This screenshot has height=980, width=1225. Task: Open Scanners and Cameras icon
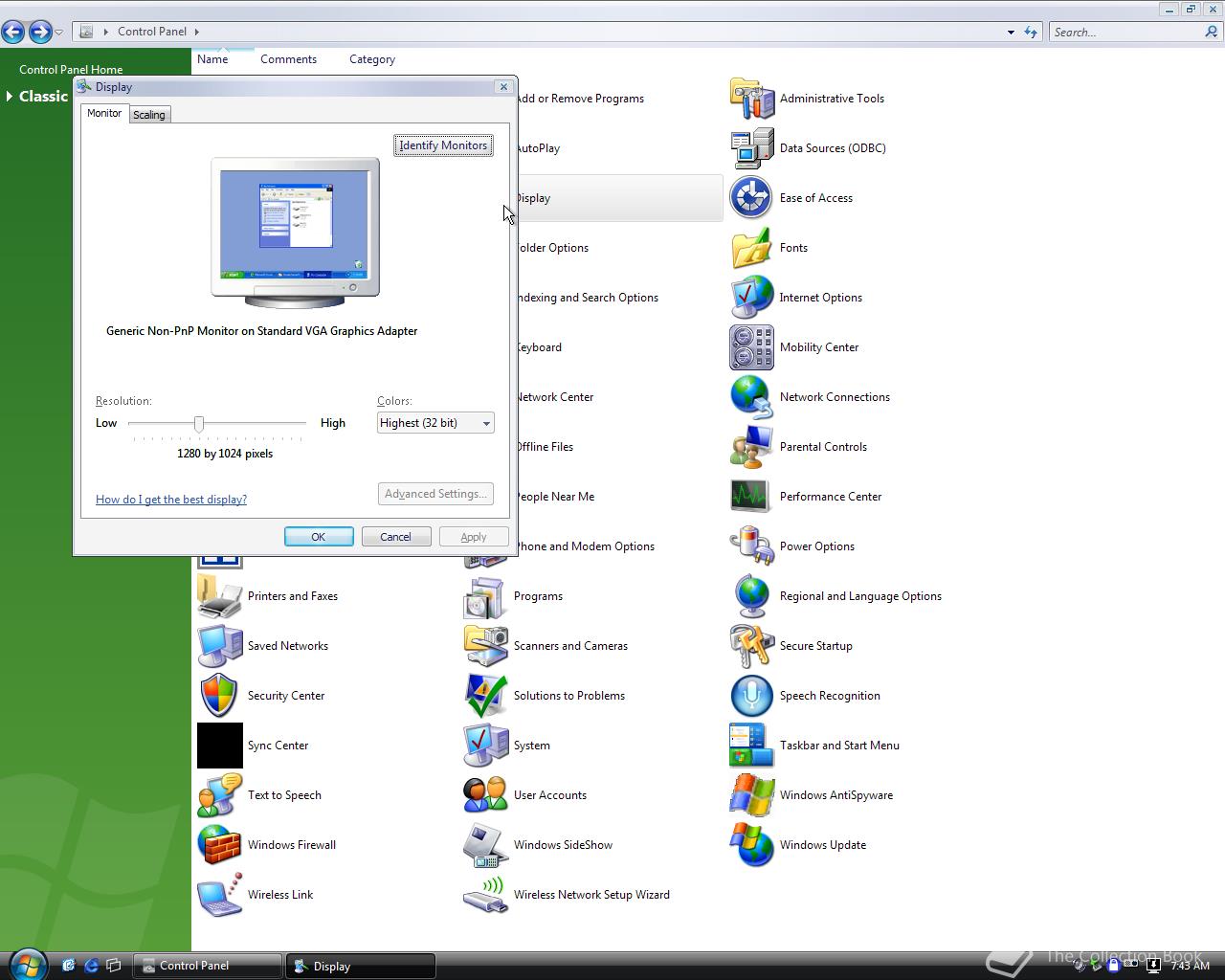(x=485, y=646)
